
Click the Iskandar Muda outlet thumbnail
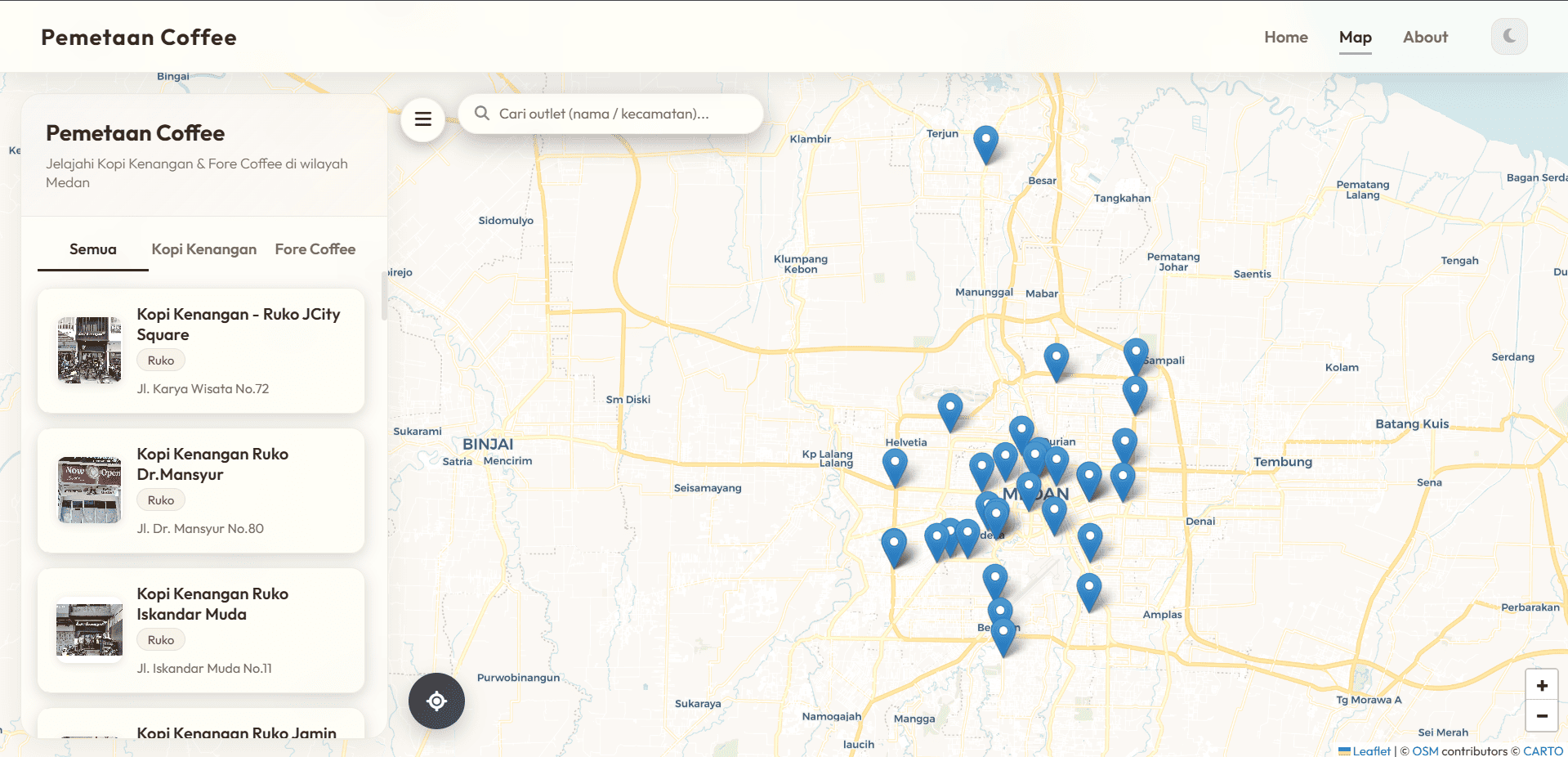(89, 629)
